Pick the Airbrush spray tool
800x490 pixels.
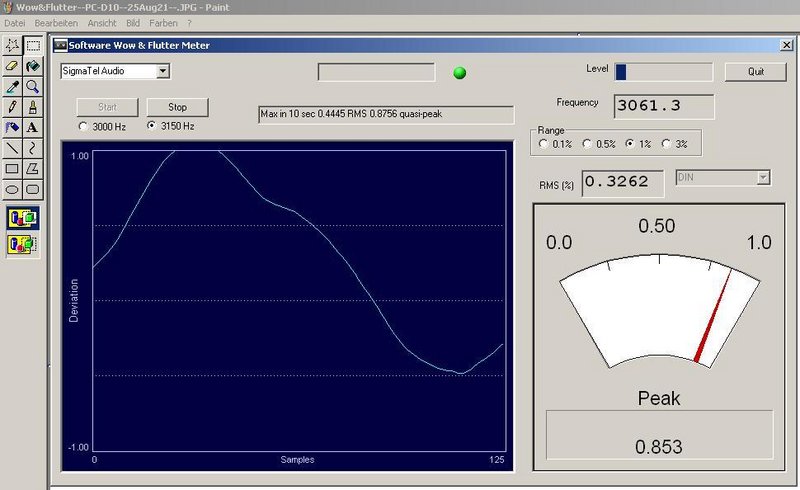(12, 127)
